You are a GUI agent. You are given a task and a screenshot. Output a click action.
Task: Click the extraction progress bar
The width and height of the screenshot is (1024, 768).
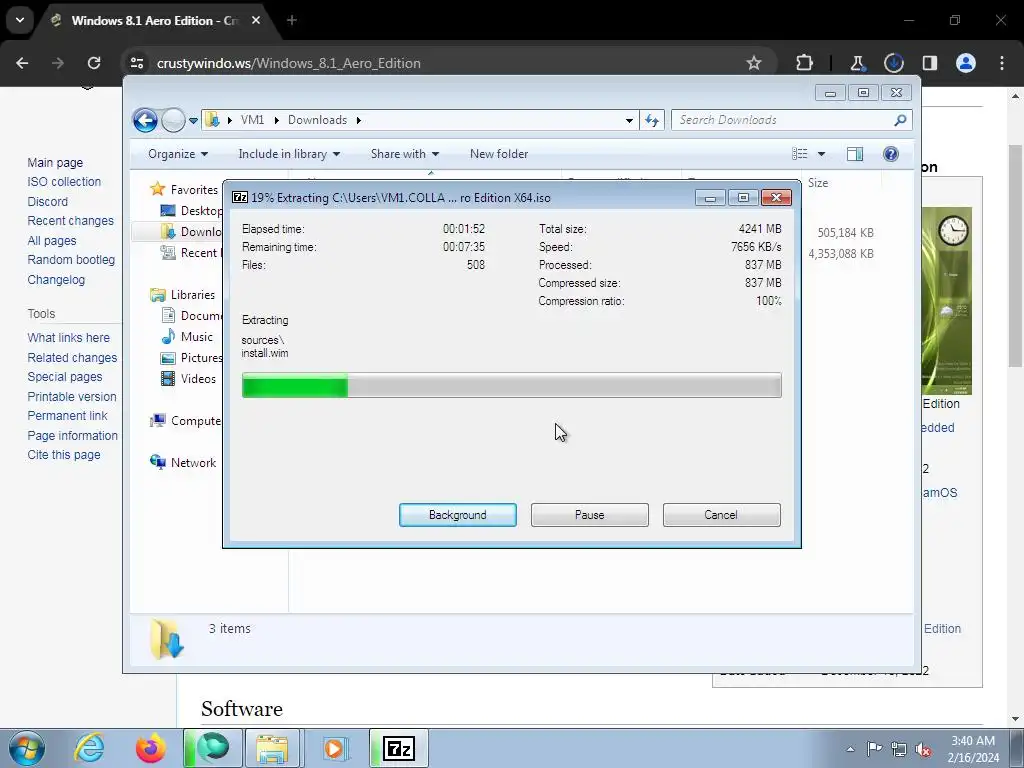coord(511,385)
